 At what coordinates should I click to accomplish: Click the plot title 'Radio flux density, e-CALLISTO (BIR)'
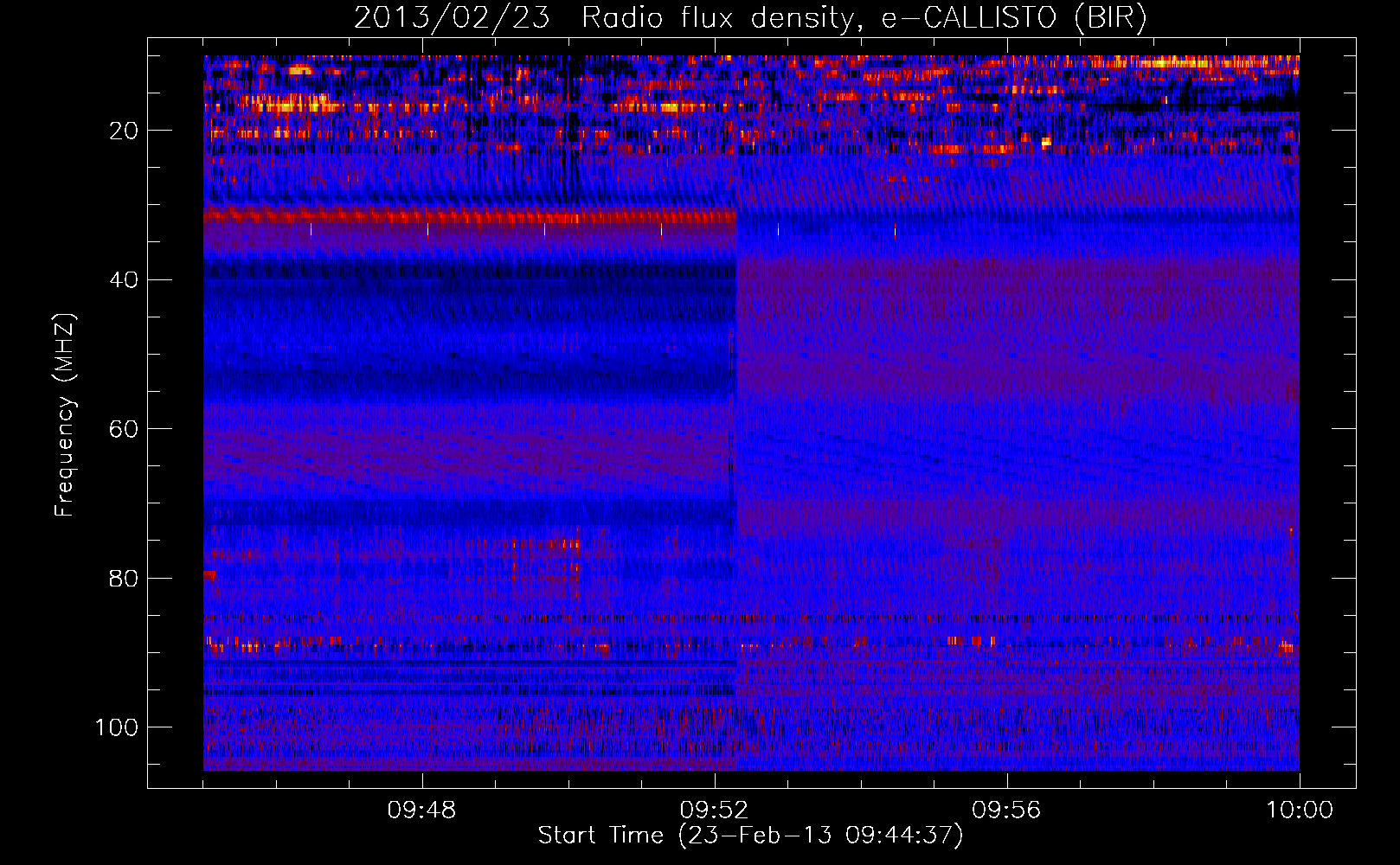click(864, 17)
